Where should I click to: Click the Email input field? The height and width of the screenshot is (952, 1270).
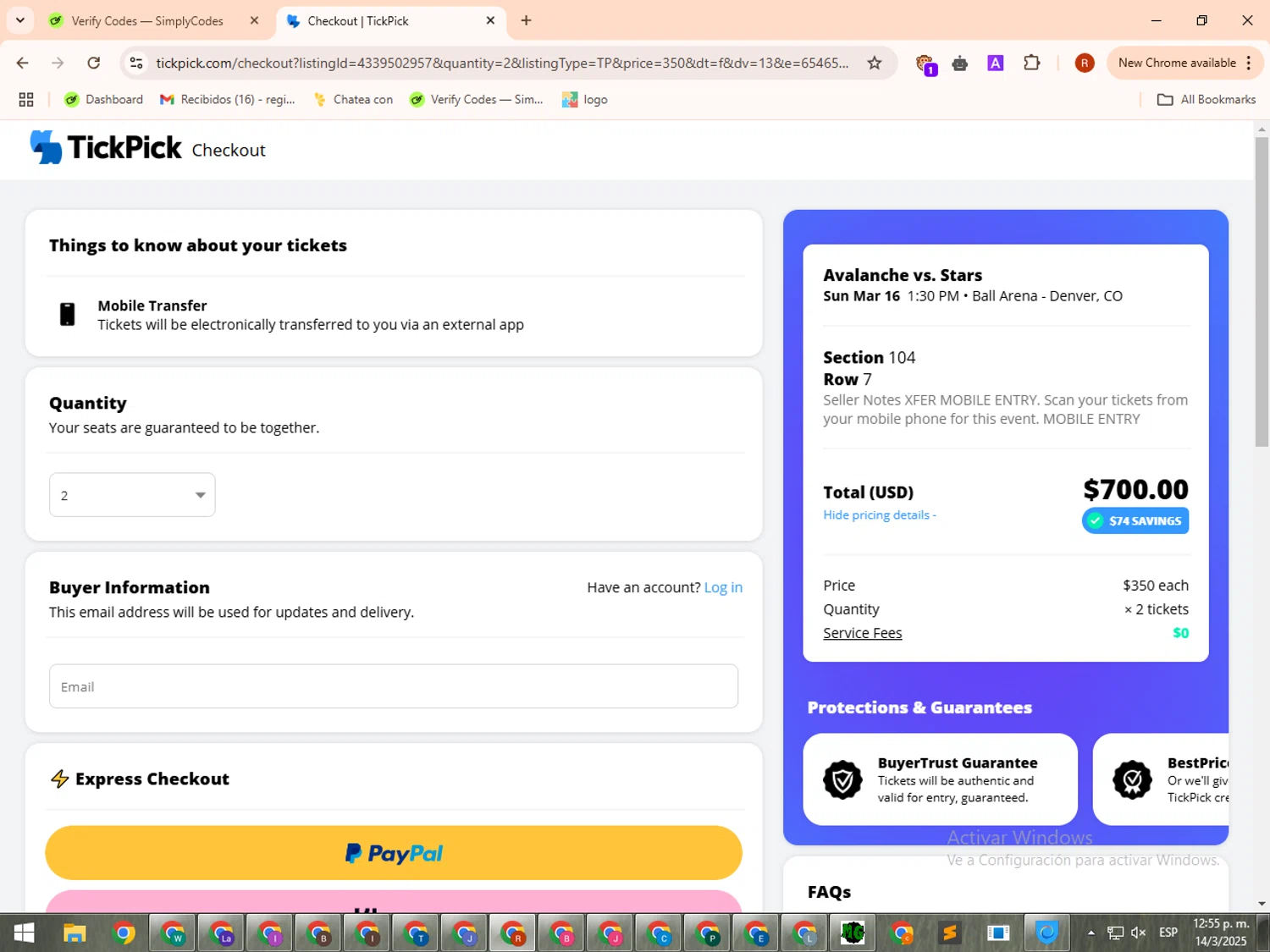[394, 686]
